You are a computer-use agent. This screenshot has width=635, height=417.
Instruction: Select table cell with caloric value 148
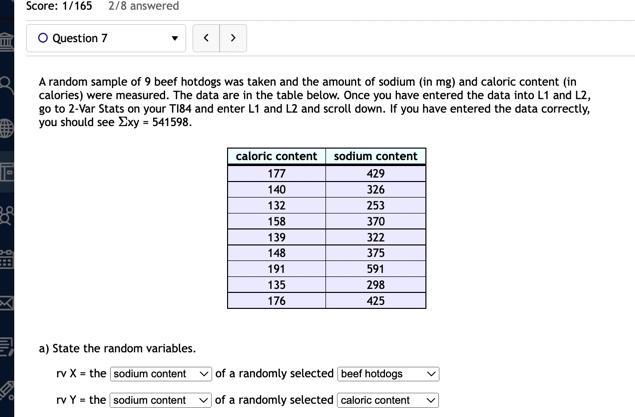tap(277, 253)
